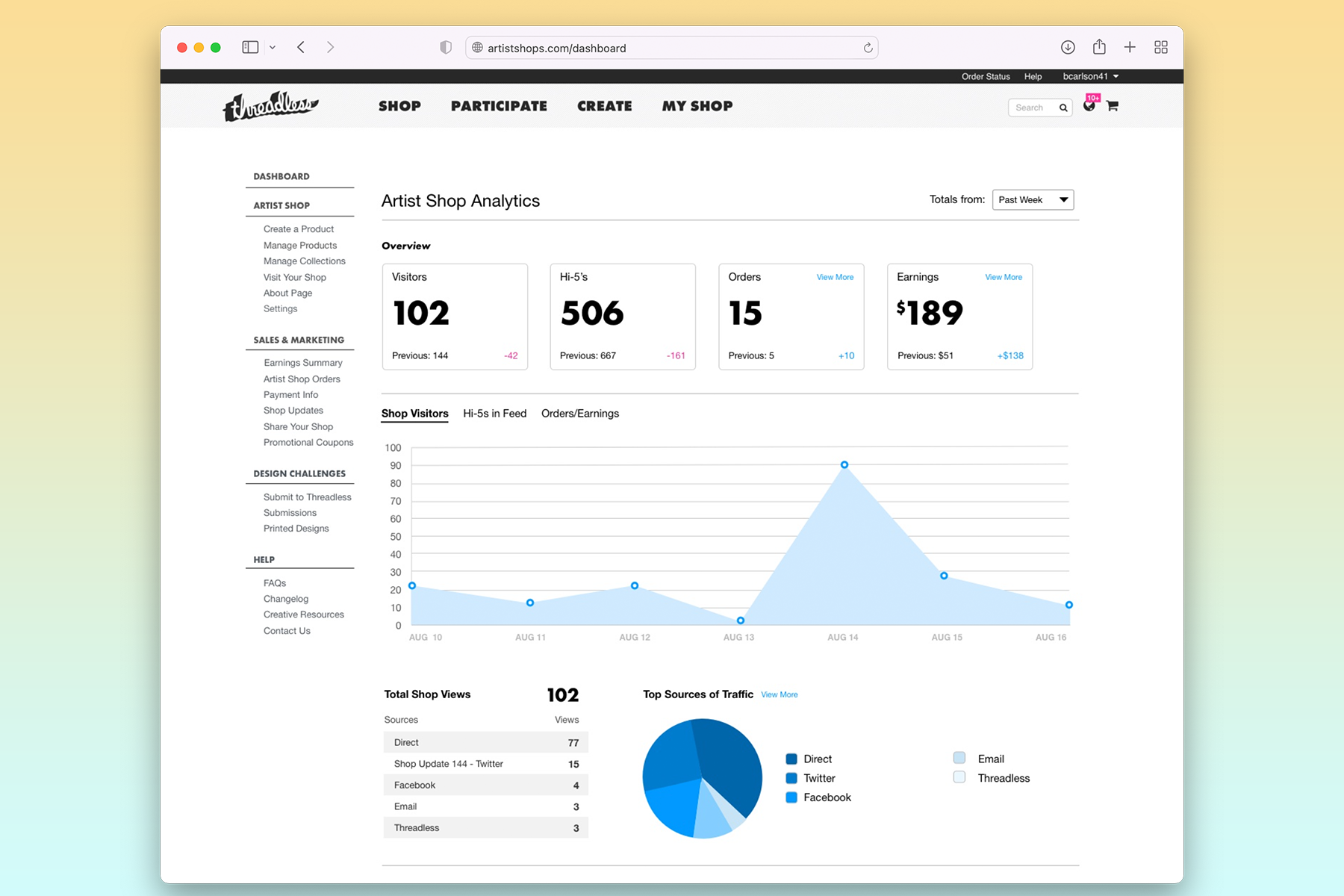Open a new tab with the plus icon

pos(1130,47)
